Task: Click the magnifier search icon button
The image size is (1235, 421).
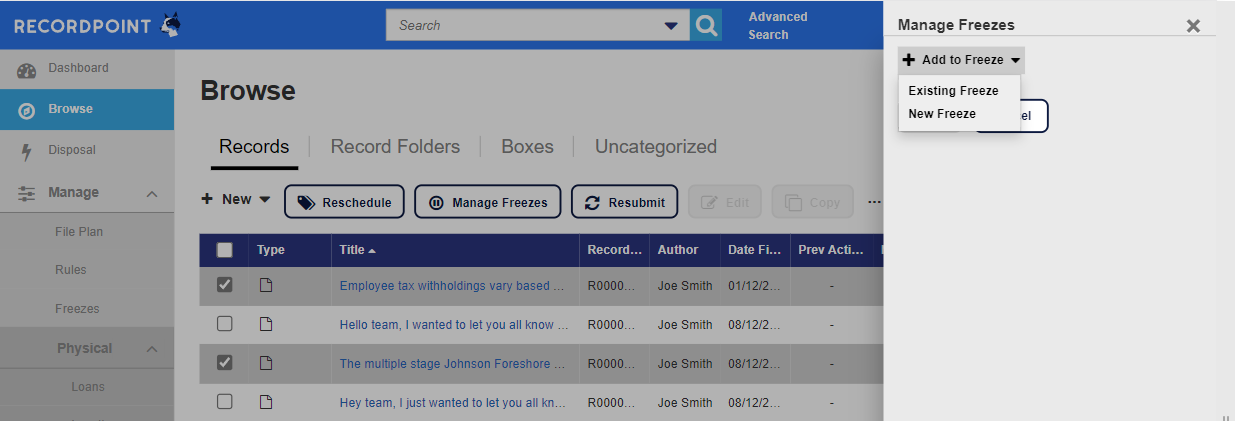Action: pyautogui.click(x=706, y=26)
